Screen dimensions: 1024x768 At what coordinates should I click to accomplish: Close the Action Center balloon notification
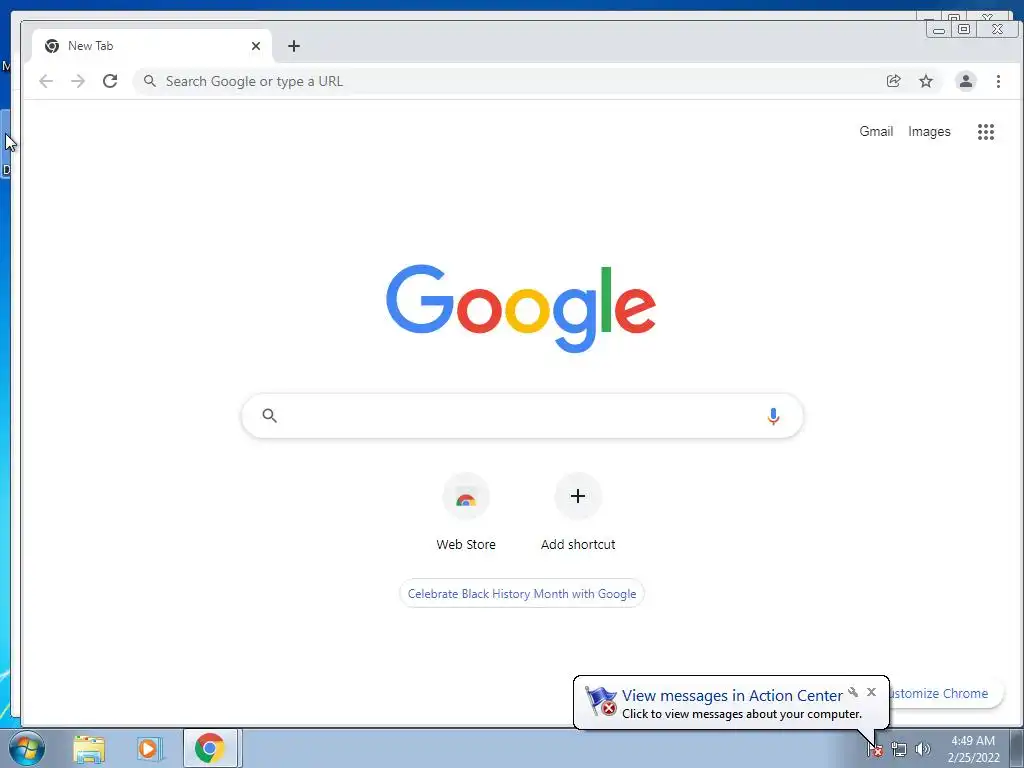pos(871,692)
